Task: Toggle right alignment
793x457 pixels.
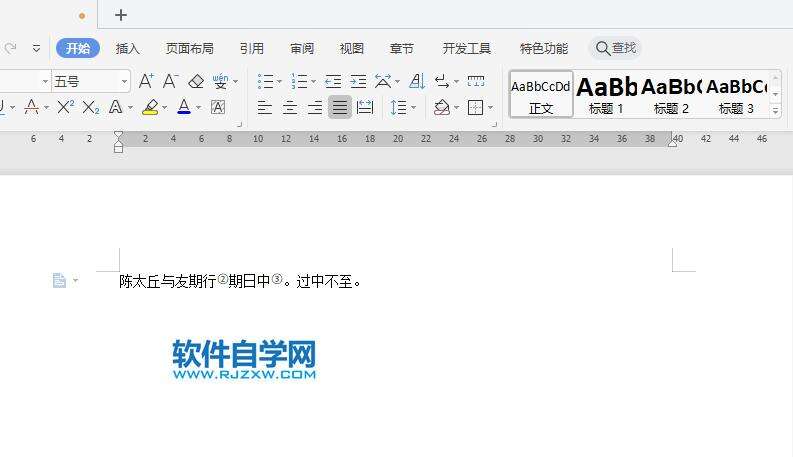Action: click(315, 107)
